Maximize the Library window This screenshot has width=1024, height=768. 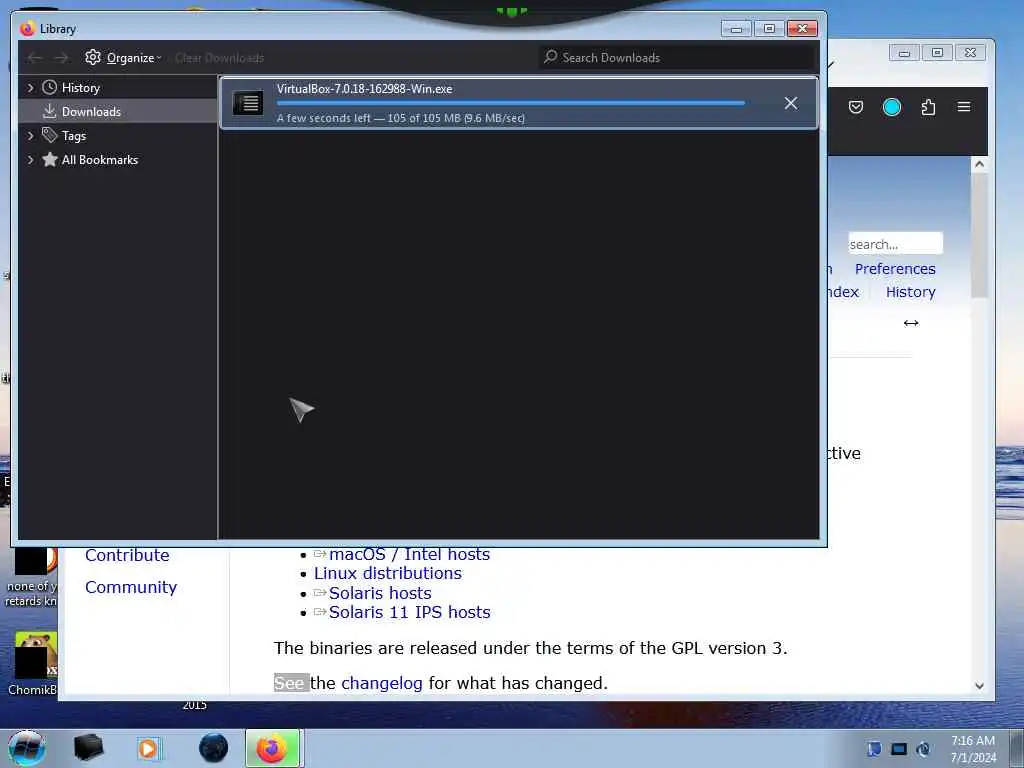coord(769,29)
